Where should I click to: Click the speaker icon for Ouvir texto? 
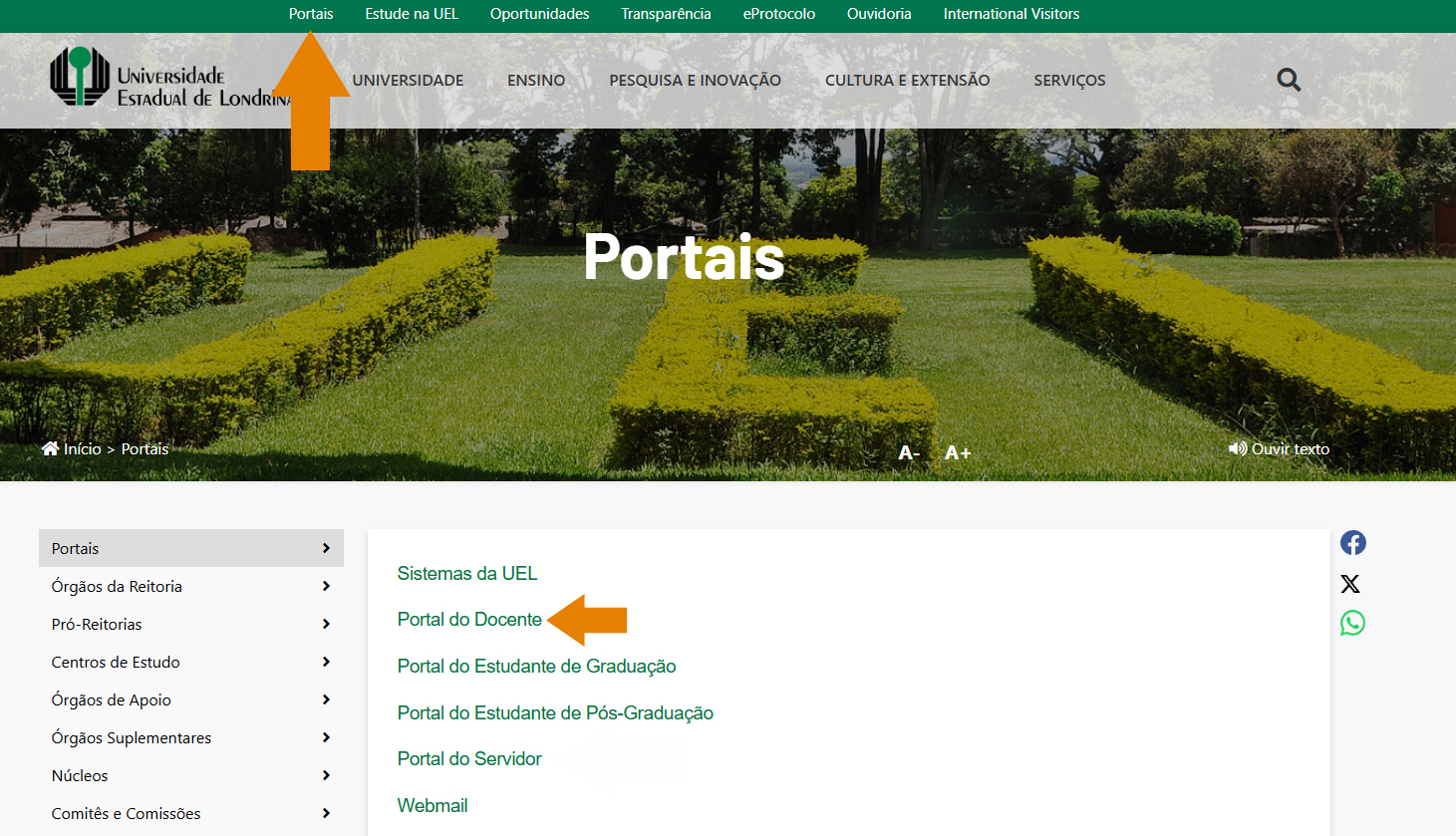[x=1238, y=448]
